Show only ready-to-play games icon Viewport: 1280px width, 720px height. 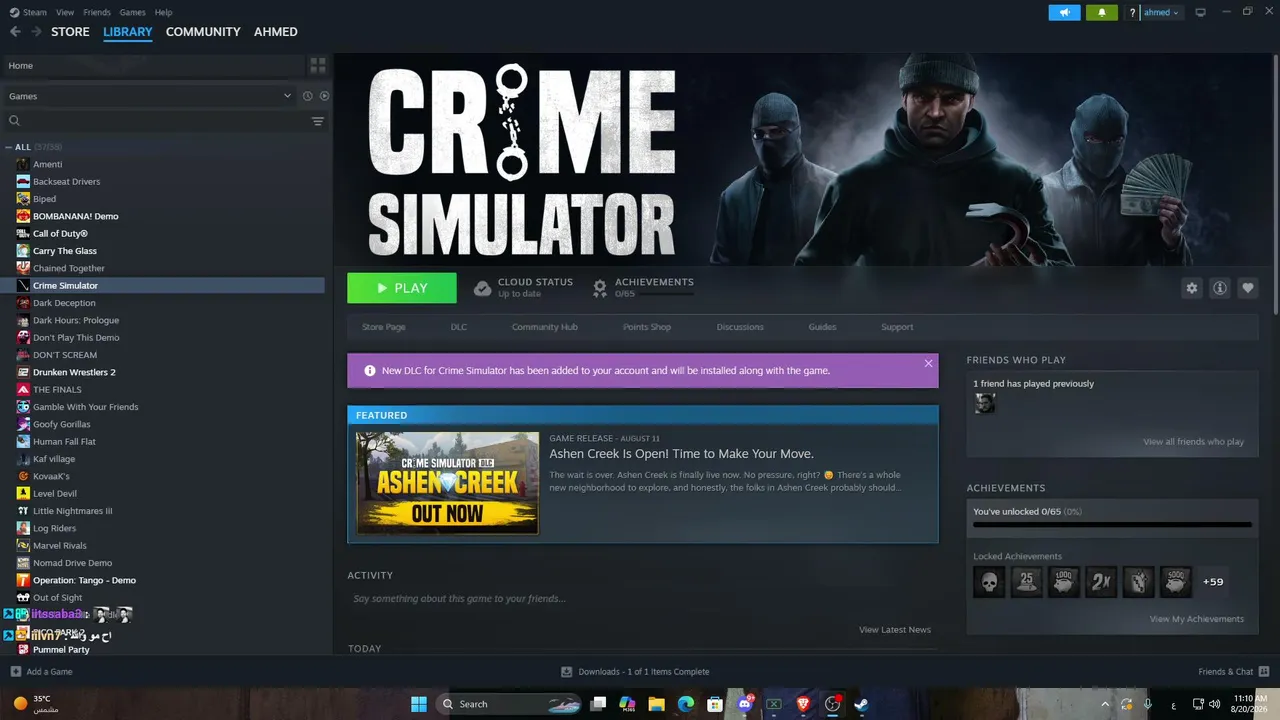point(324,96)
